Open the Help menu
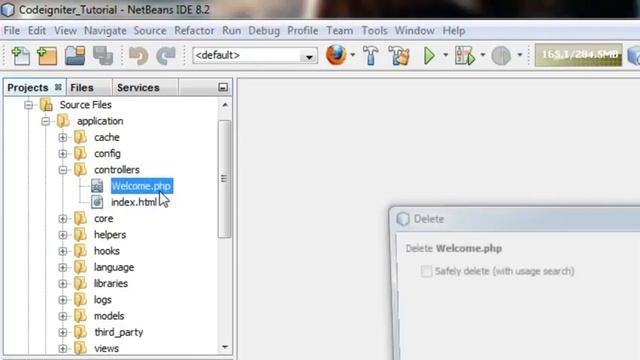The height and width of the screenshot is (360, 640). tap(454, 31)
